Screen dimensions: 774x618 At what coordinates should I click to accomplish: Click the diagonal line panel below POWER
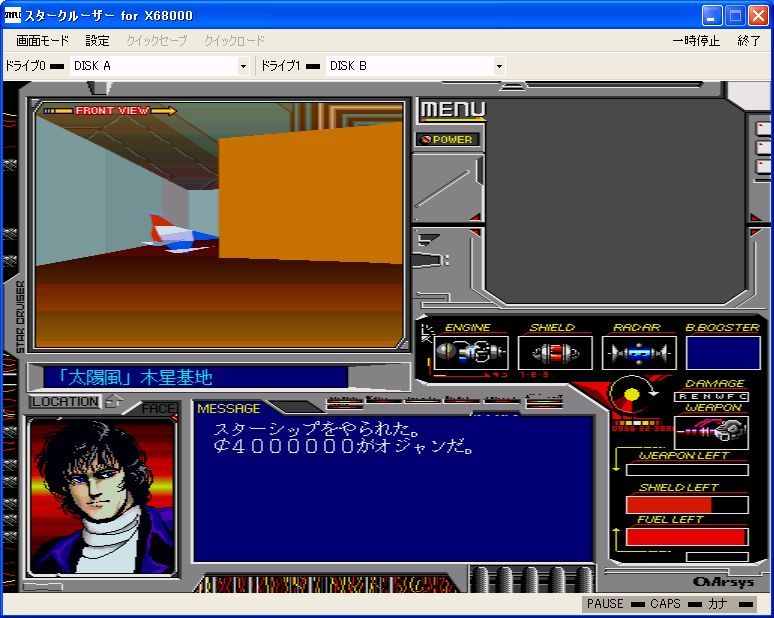coord(443,188)
